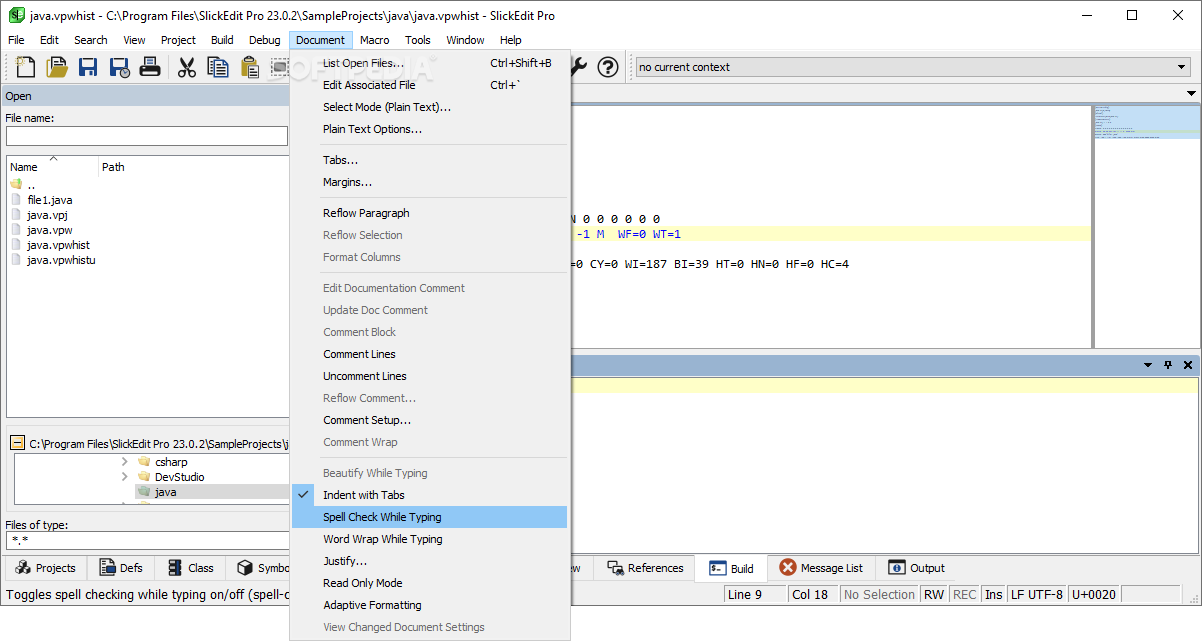
Task: Click the Open File folder icon
Action: (57, 67)
